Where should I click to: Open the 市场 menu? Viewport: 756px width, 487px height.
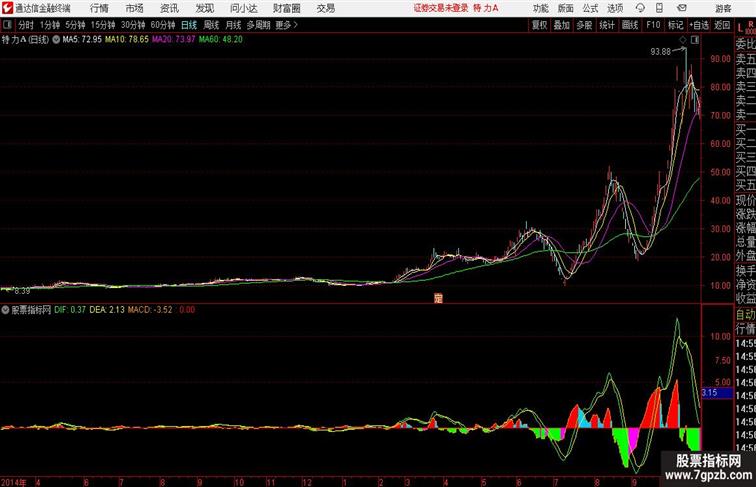tap(135, 8)
